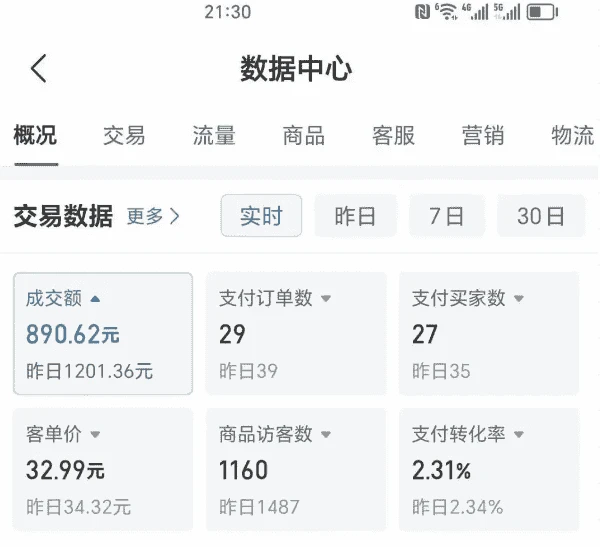Tap the battery icon in status bar

point(542,12)
